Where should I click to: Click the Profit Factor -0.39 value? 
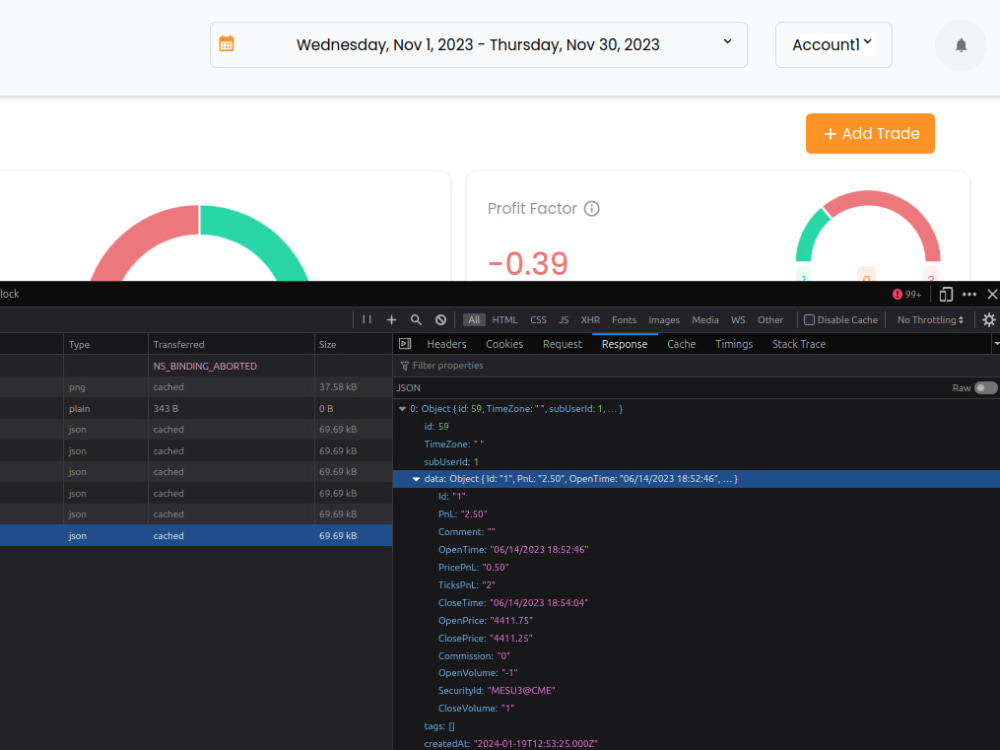point(528,263)
